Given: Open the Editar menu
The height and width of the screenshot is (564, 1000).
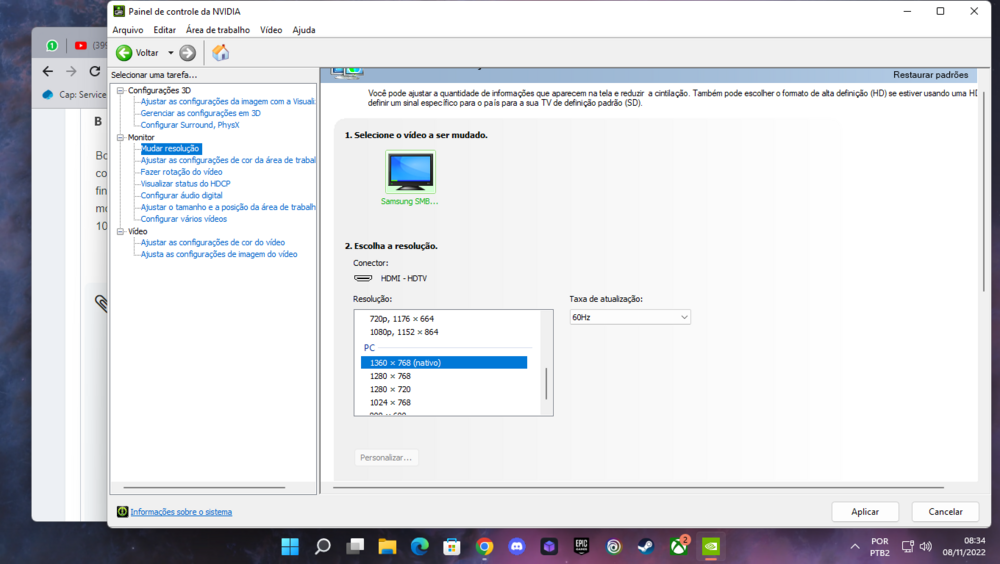Looking at the screenshot, I should pos(165,30).
